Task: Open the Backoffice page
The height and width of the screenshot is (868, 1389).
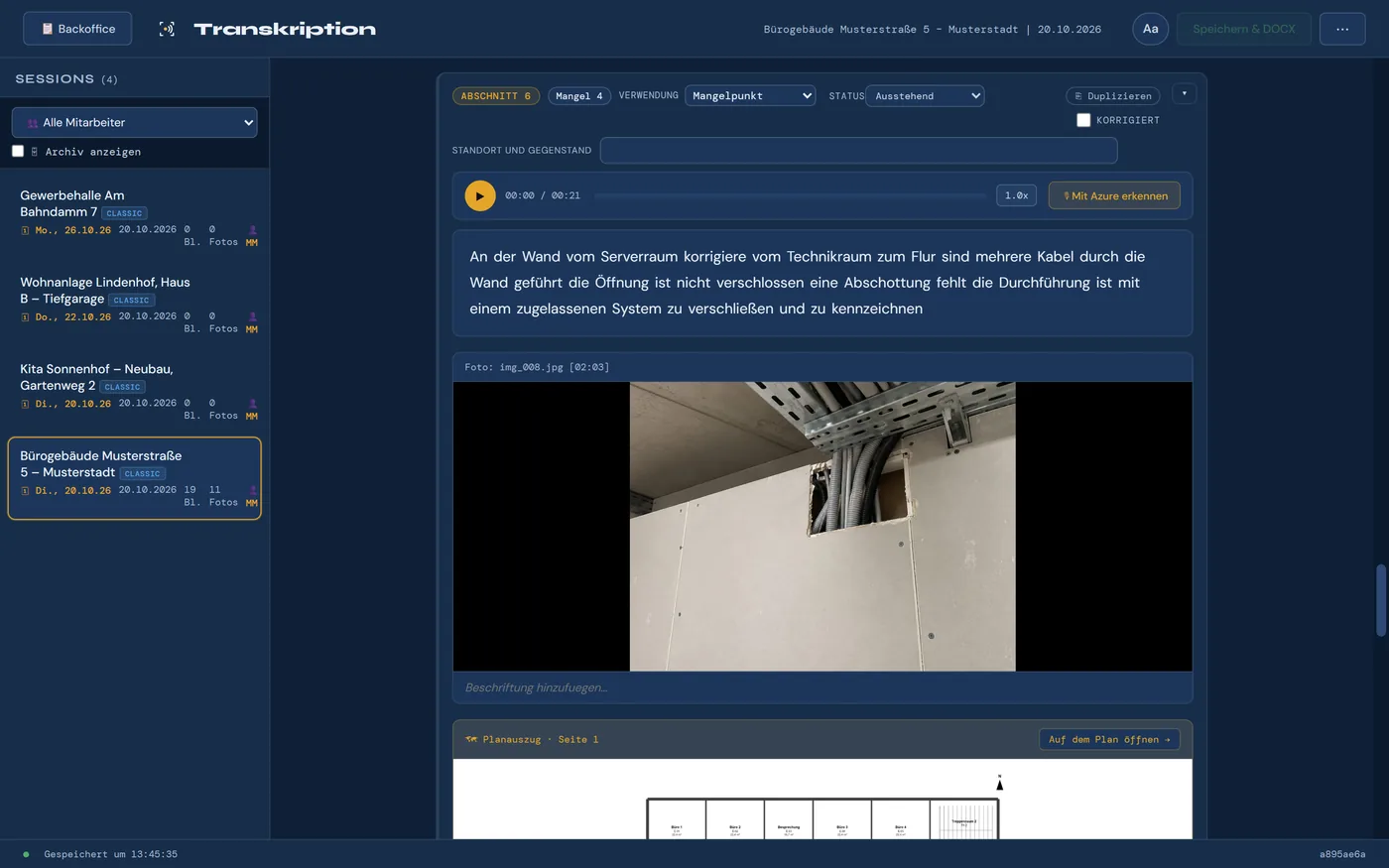Action: coord(77,29)
